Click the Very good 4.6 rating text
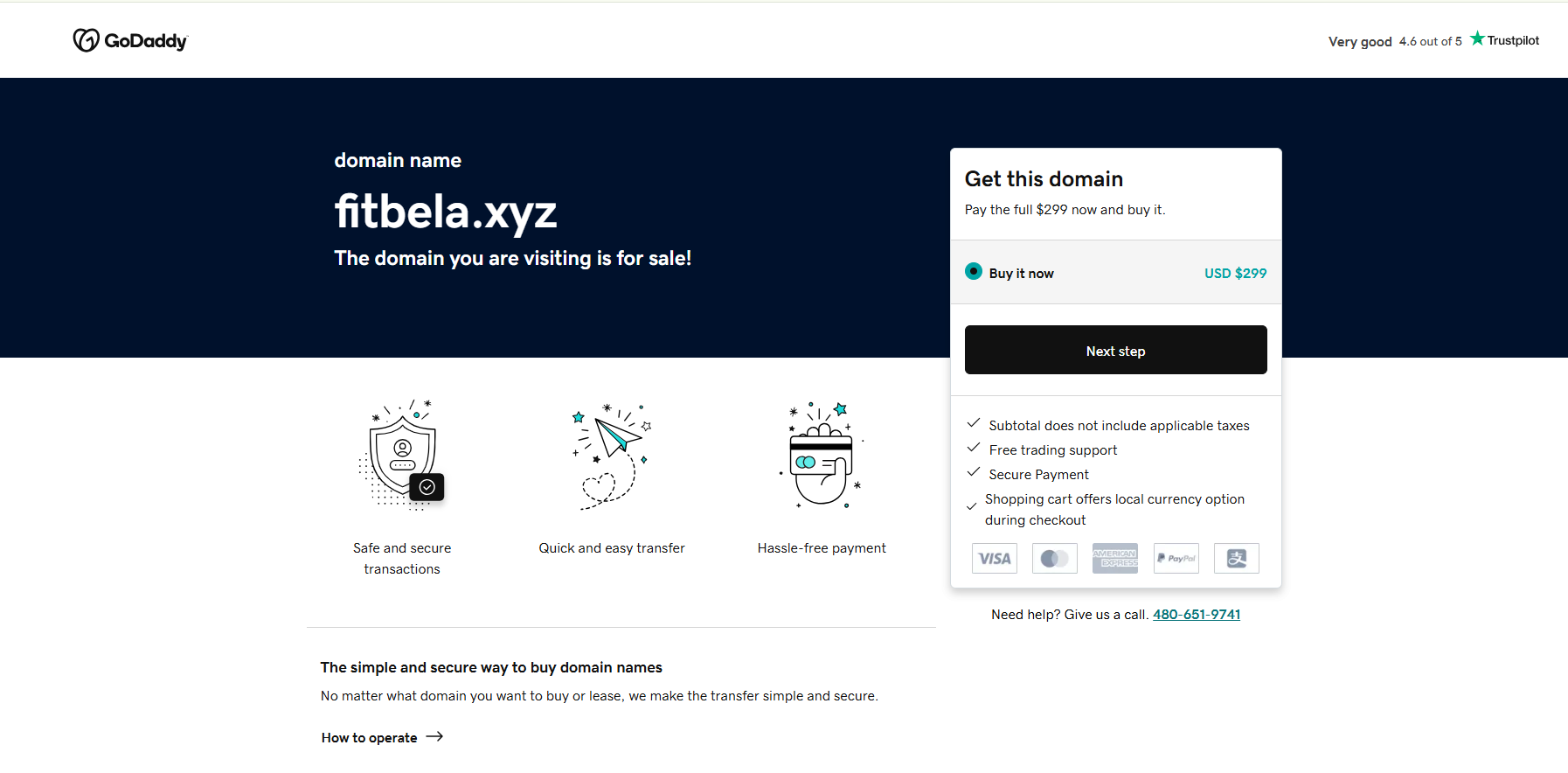1568x773 pixels. (x=1394, y=41)
